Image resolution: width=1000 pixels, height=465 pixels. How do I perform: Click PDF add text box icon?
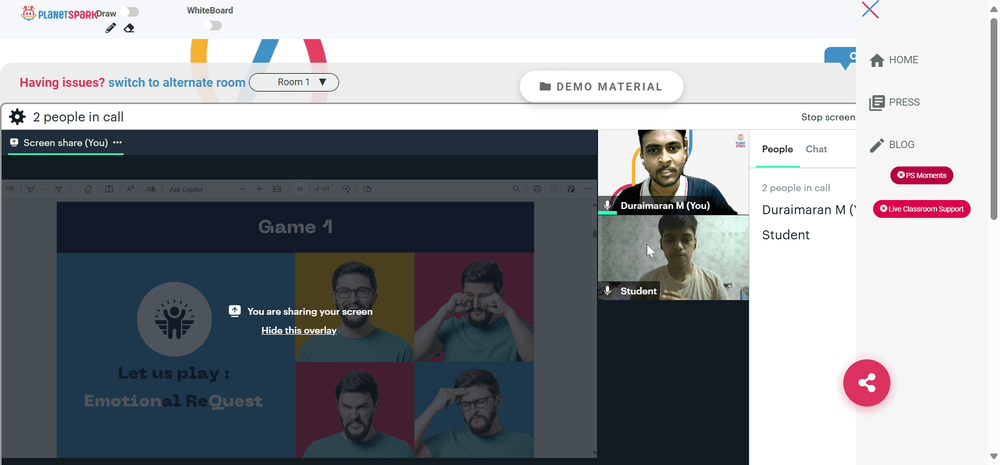click(x=109, y=189)
